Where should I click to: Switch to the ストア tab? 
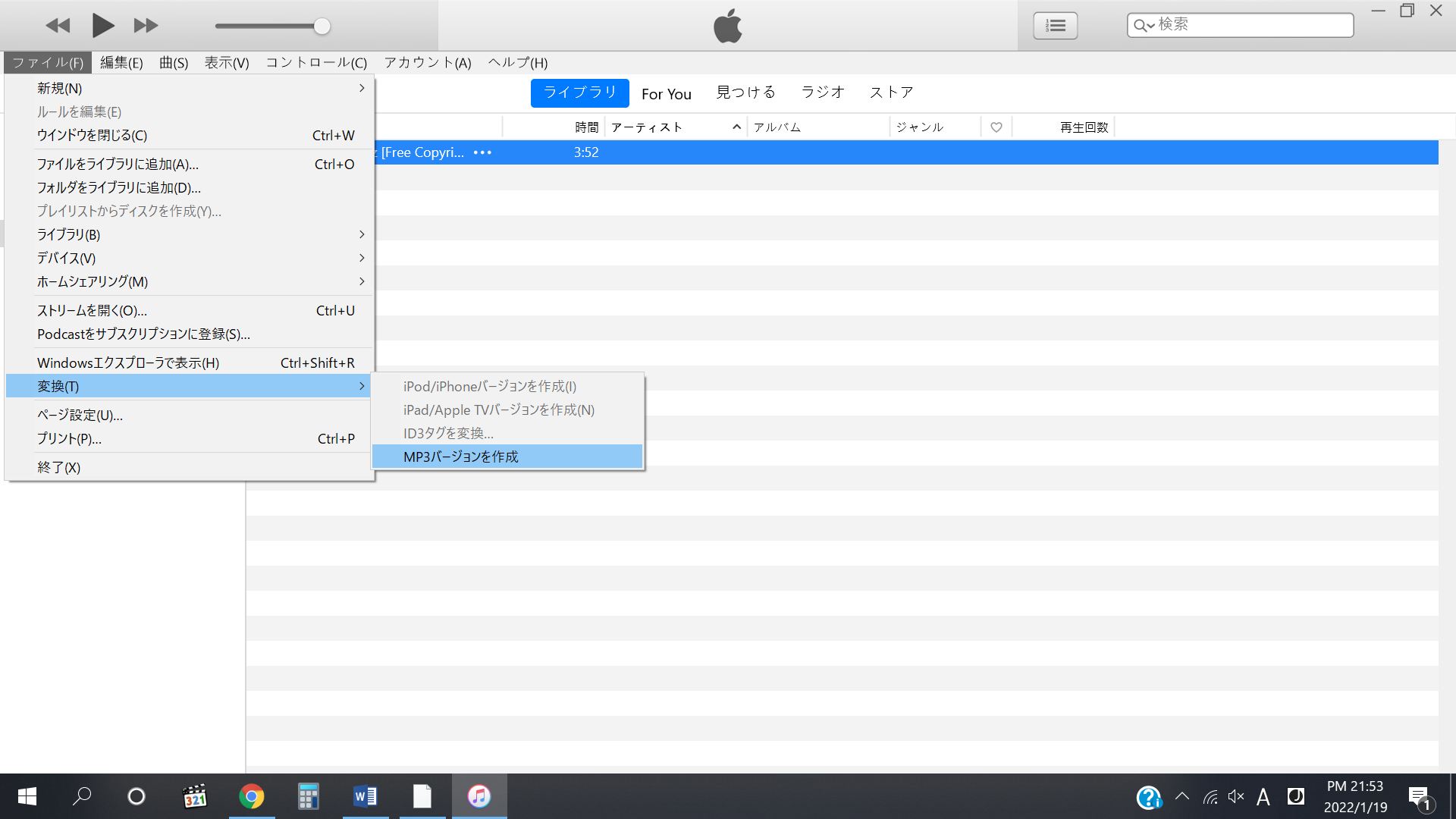tap(892, 93)
